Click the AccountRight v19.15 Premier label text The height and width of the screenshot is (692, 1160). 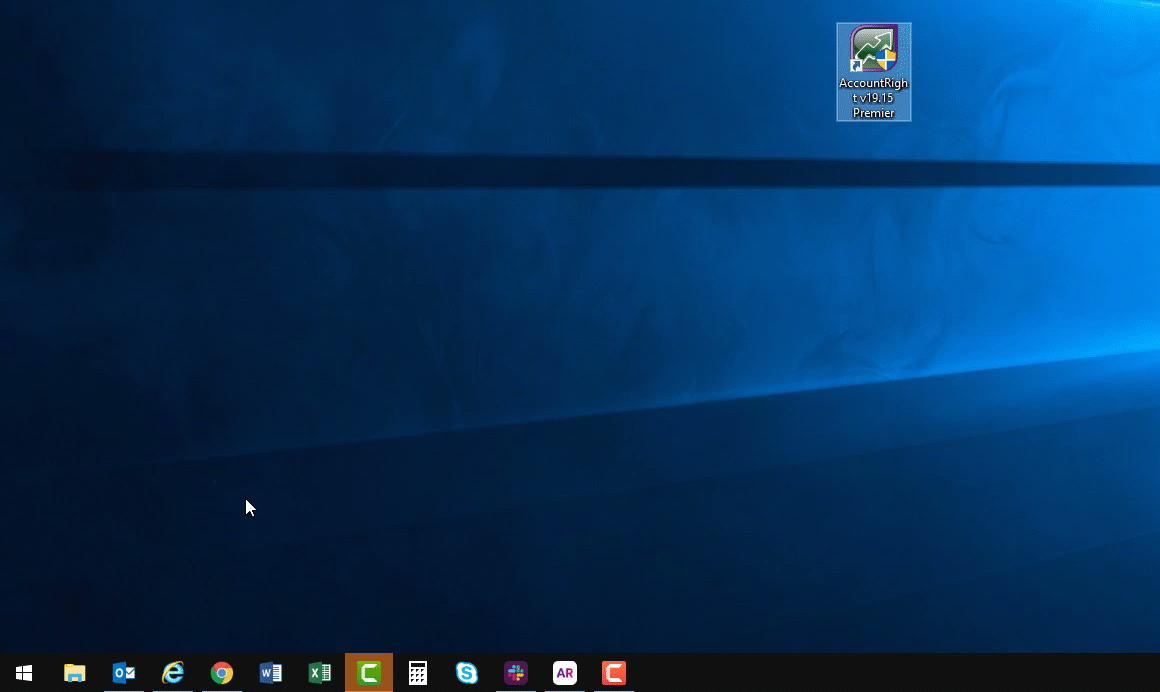(874, 98)
